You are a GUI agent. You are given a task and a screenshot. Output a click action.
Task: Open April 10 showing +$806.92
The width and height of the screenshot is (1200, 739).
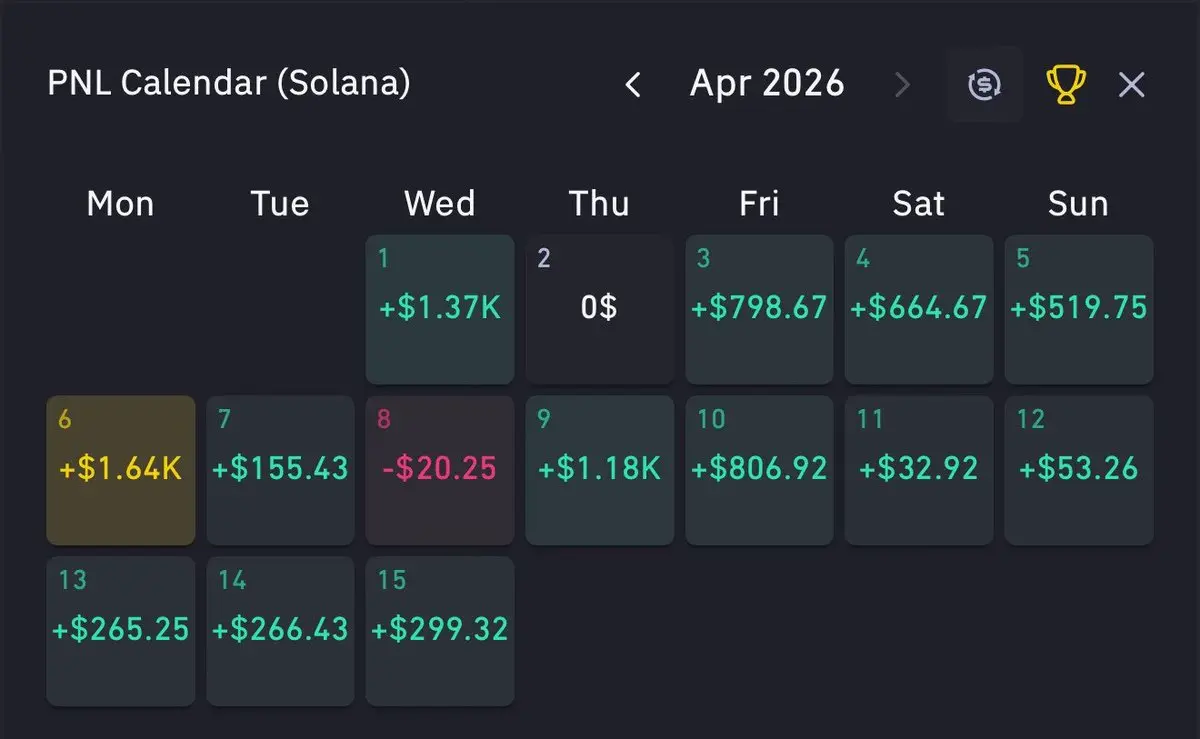(x=759, y=470)
